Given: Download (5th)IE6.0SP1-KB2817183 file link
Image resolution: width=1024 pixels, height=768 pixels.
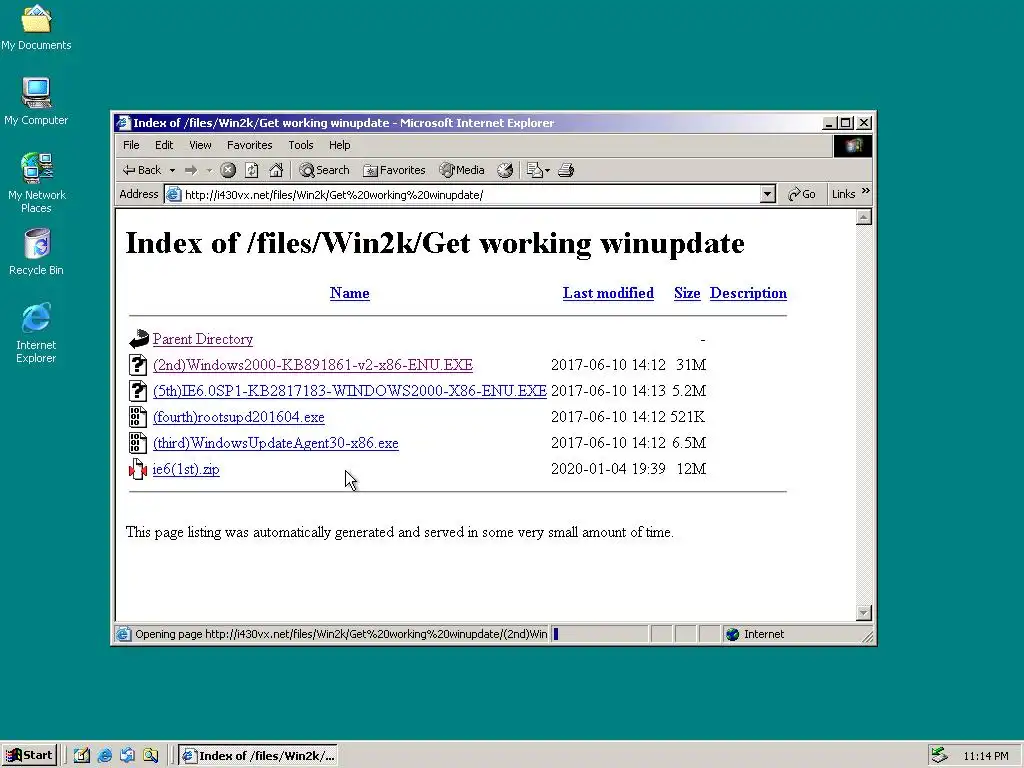Looking at the screenshot, I should pos(349,391).
